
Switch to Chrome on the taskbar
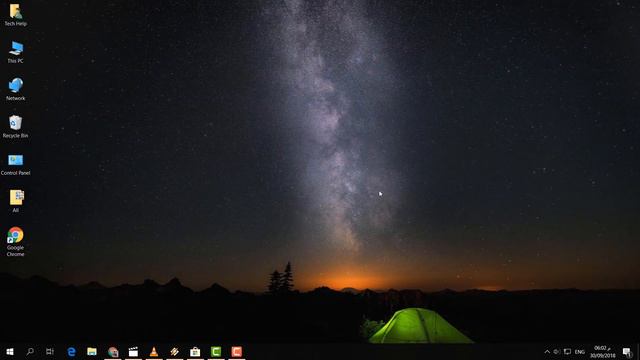coord(113,351)
